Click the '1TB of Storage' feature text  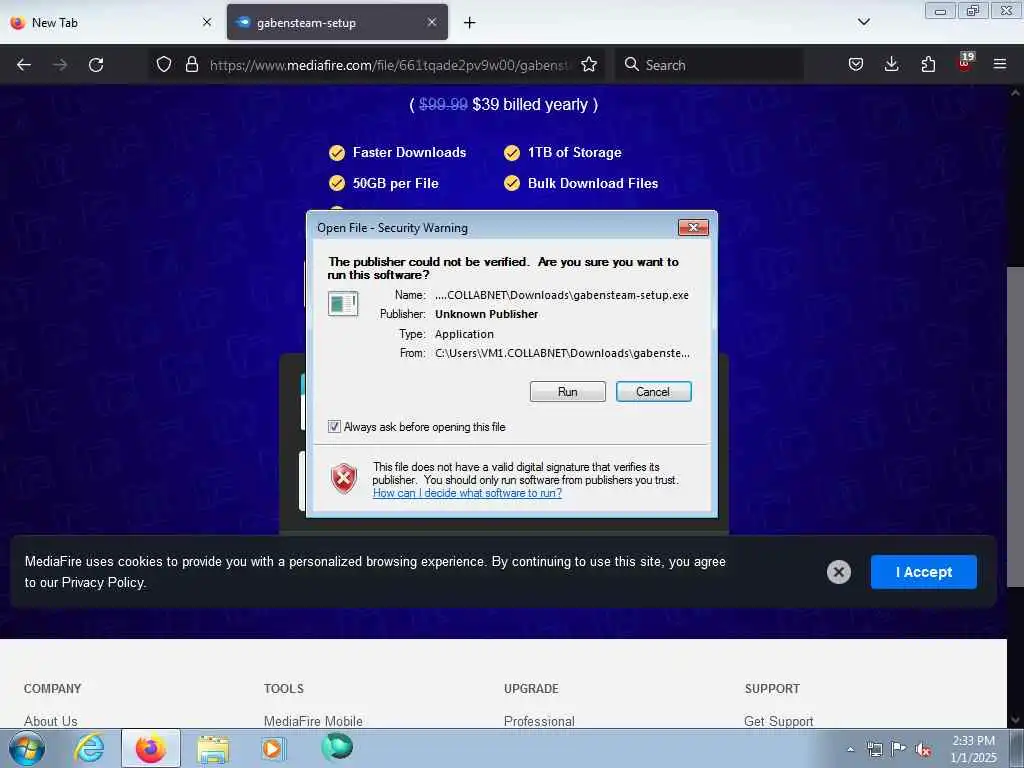(x=575, y=152)
